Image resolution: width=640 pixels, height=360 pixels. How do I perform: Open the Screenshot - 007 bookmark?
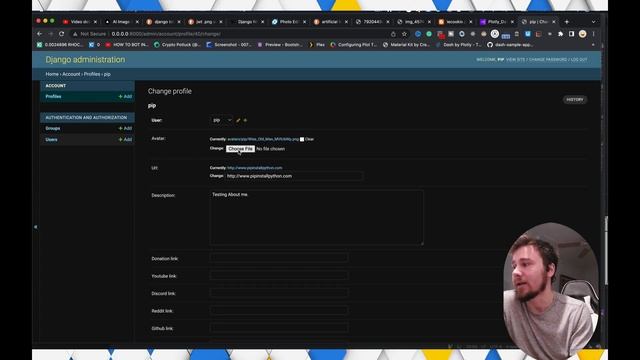[x=229, y=45]
